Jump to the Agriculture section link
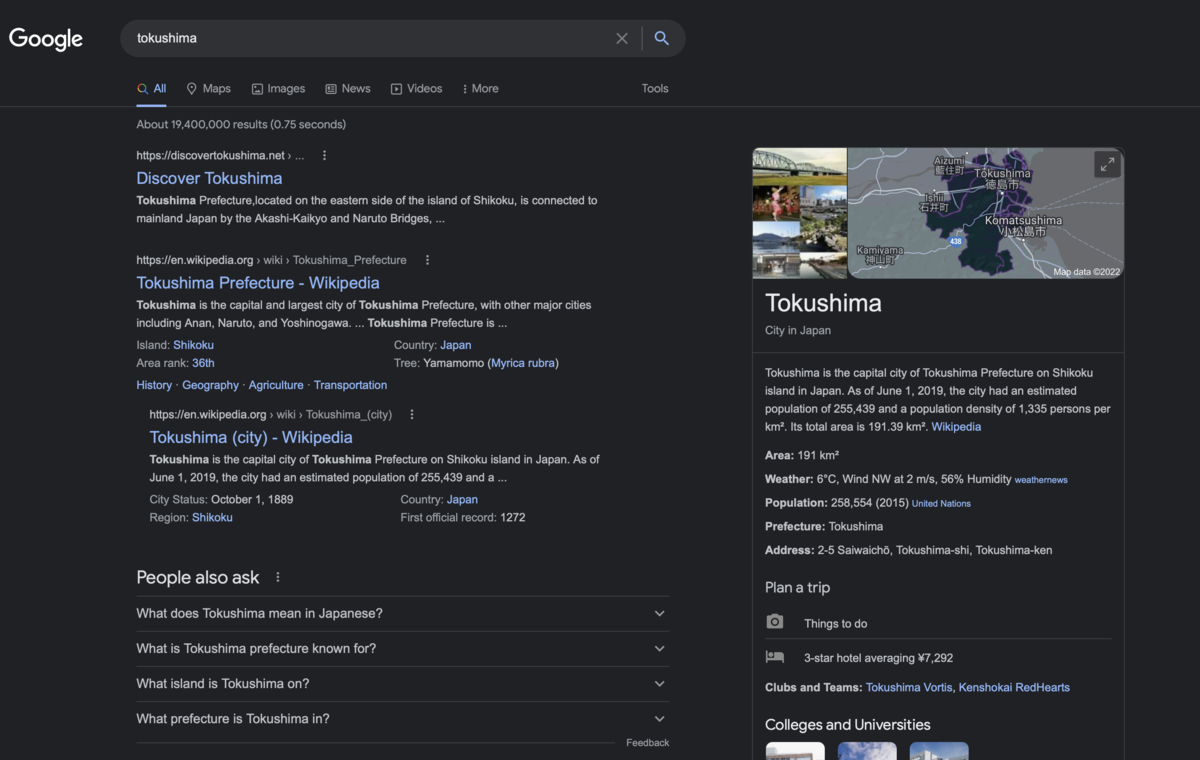 pyautogui.click(x=276, y=385)
